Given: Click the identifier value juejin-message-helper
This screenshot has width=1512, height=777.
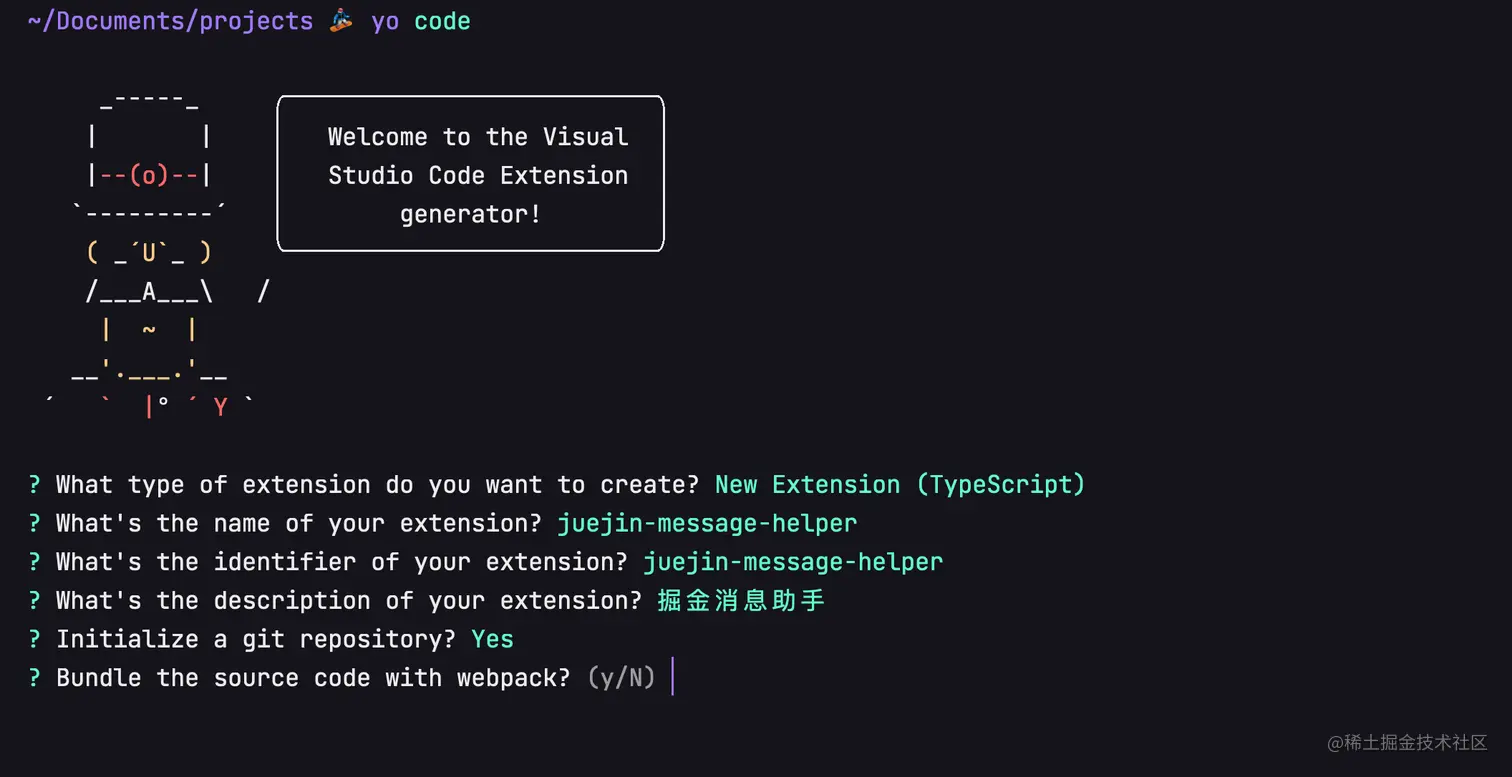Looking at the screenshot, I should coord(793,562).
